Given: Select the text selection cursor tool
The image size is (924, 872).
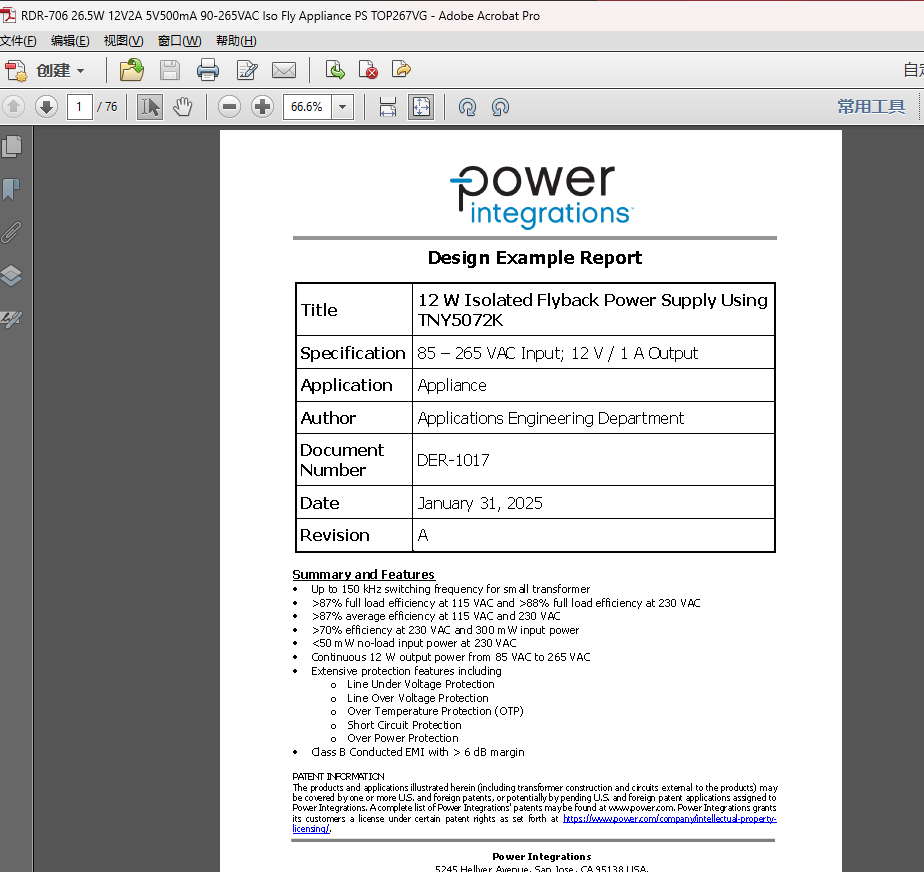Looking at the screenshot, I should tap(150, 107).
